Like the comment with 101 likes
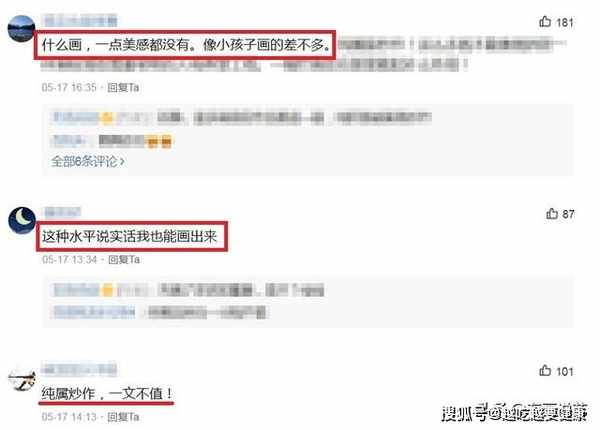Image resolution: width=600 pixels, height=430 pixels. [545, 371]
